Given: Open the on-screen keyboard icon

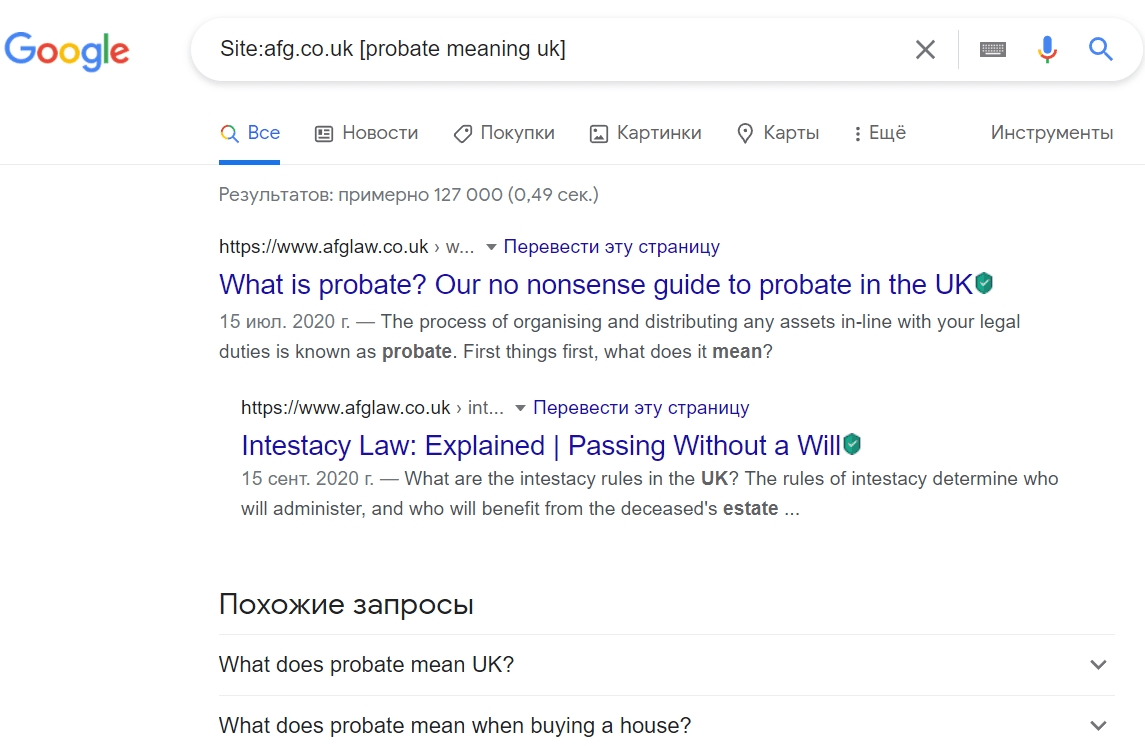Looking at the screenshot, I should (x=992, y=49).
